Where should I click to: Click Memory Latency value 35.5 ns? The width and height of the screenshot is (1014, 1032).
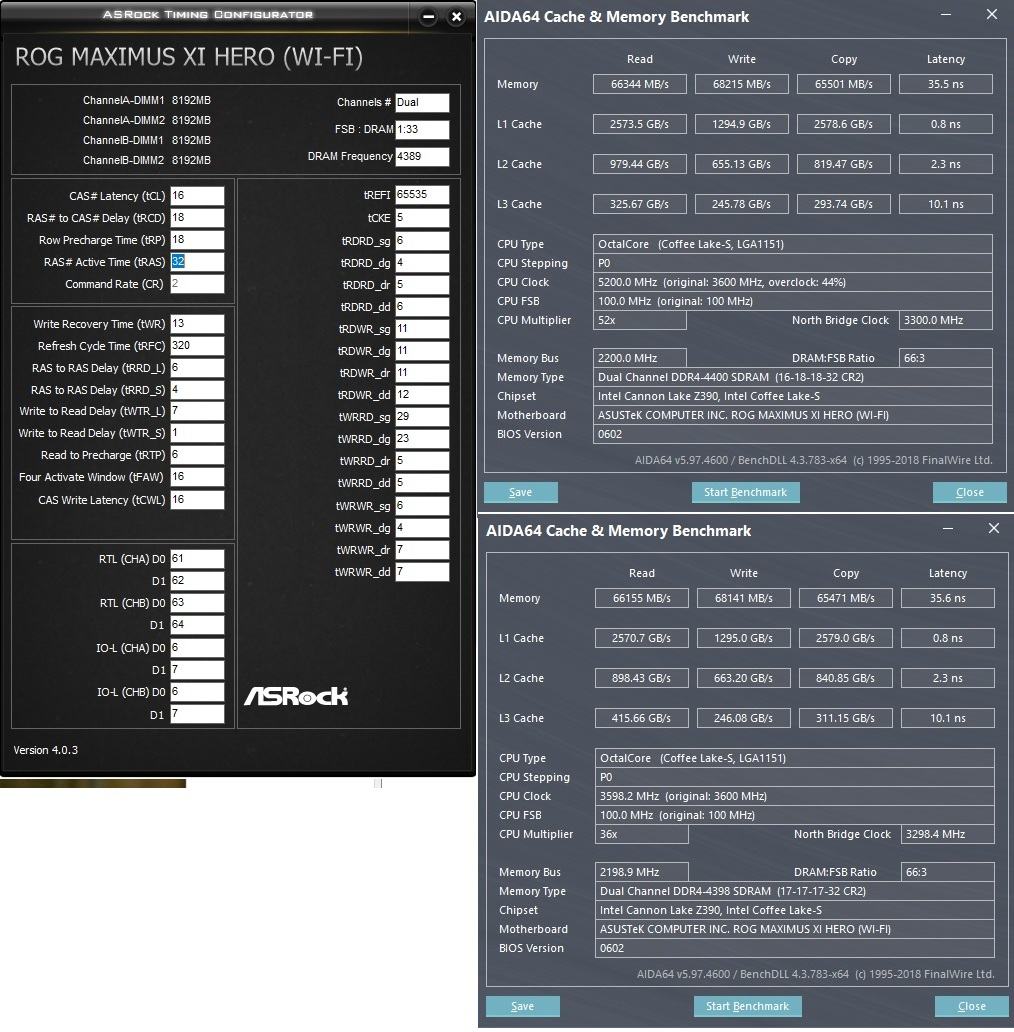click(x=946, y=84)
